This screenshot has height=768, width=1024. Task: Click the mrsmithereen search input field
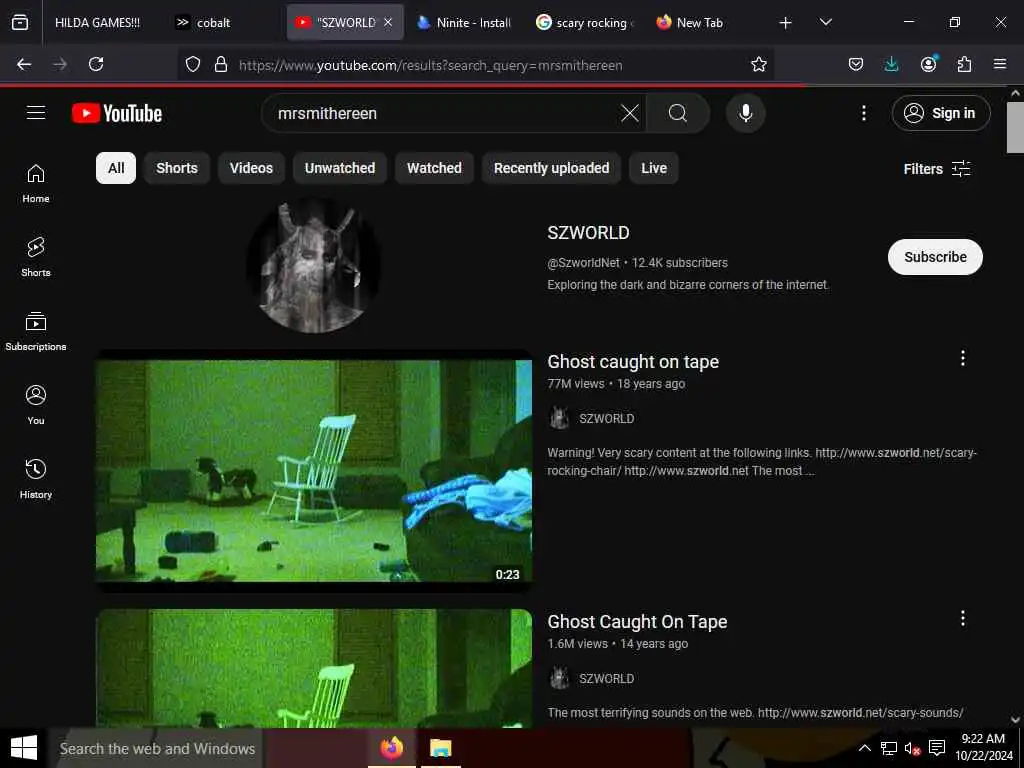[444, 113]
